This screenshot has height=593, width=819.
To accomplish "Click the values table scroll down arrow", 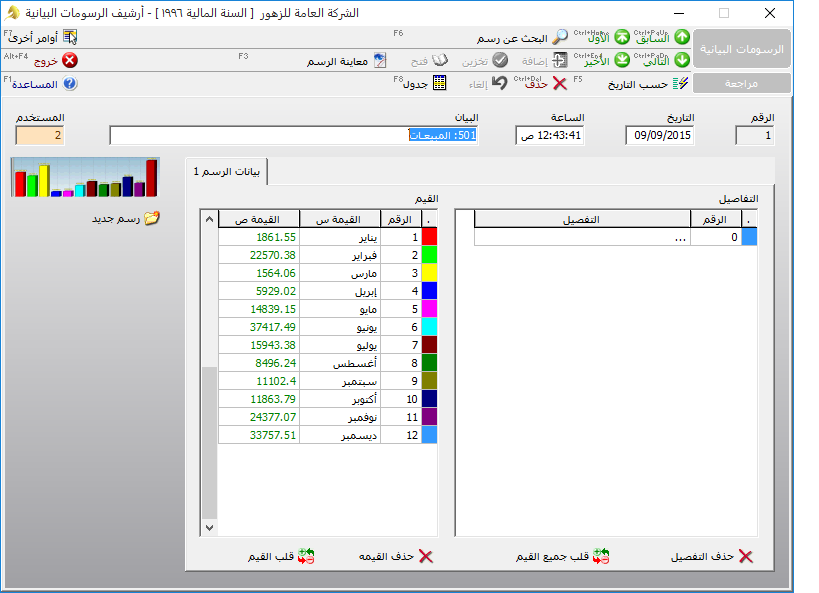I will (209, 528).
